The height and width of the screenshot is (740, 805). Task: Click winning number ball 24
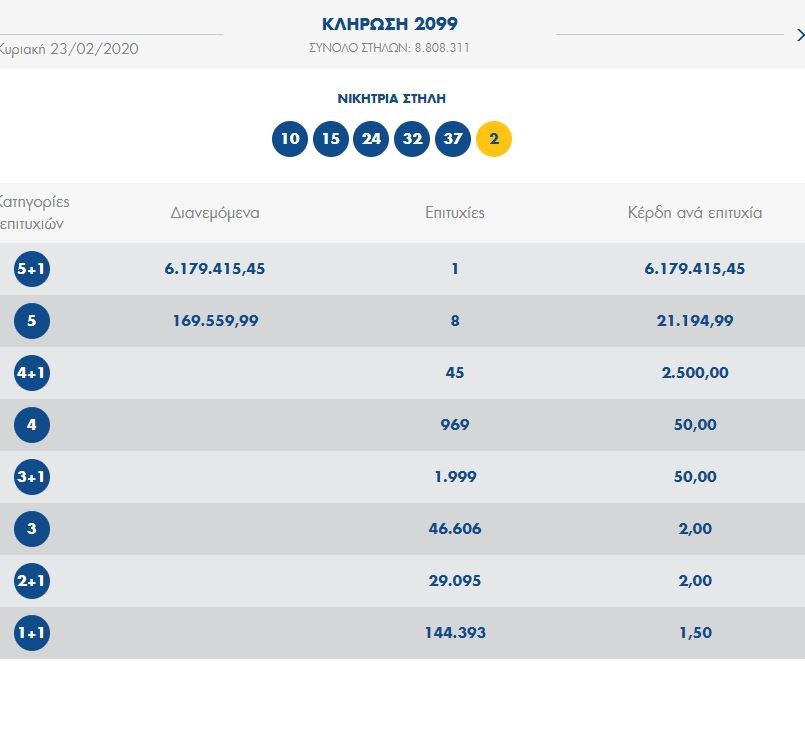click(x=372, y=139)
